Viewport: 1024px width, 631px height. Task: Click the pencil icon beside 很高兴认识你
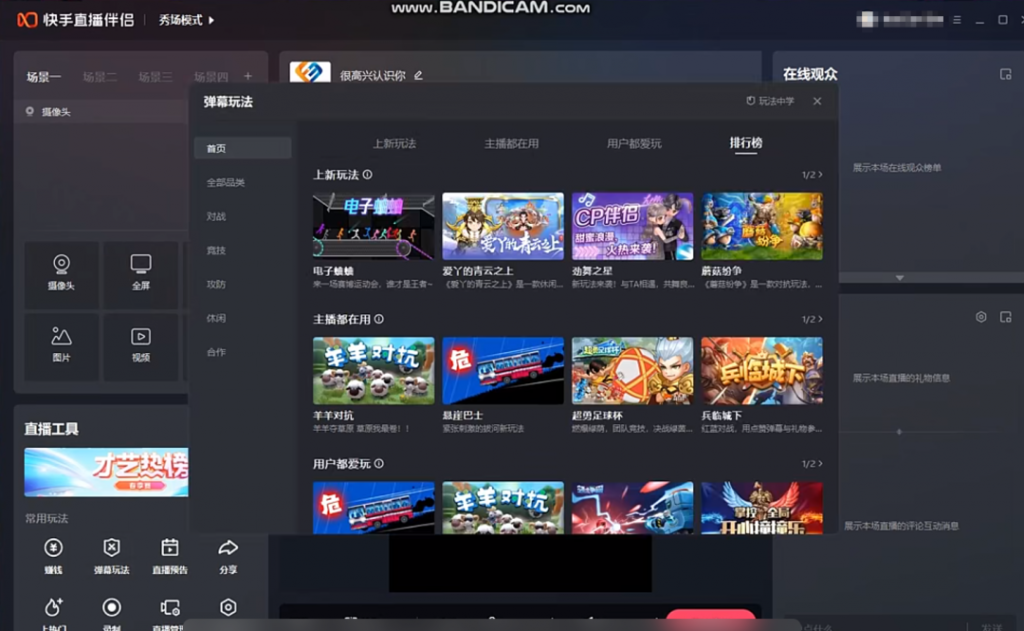(418, 76)
